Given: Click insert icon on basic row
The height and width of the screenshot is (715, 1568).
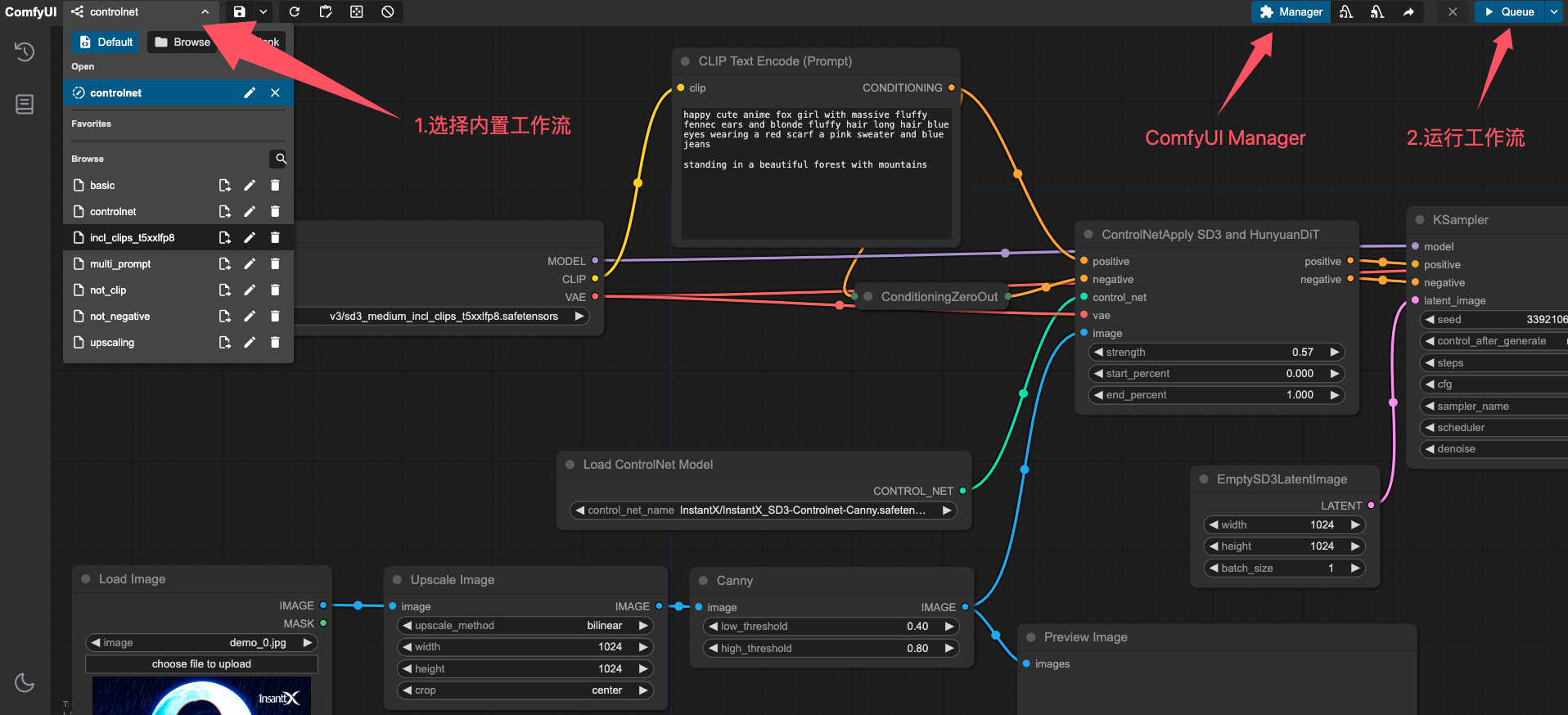Looking at the screenshot, I should pyautogui.click(x=224, y=185).
